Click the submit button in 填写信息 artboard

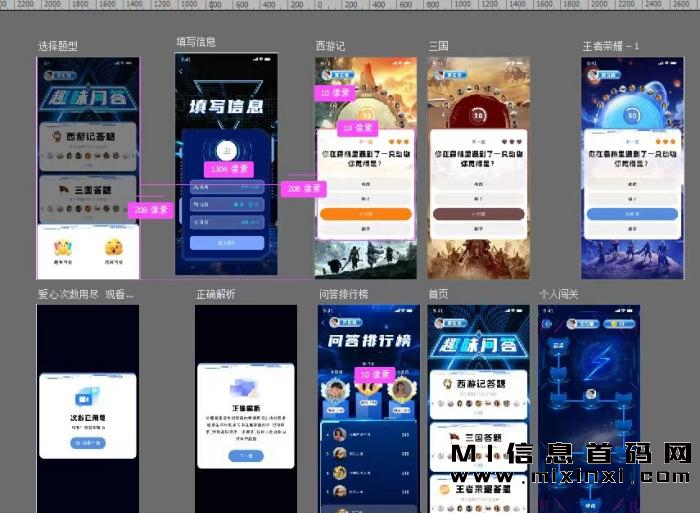(227, 242)
